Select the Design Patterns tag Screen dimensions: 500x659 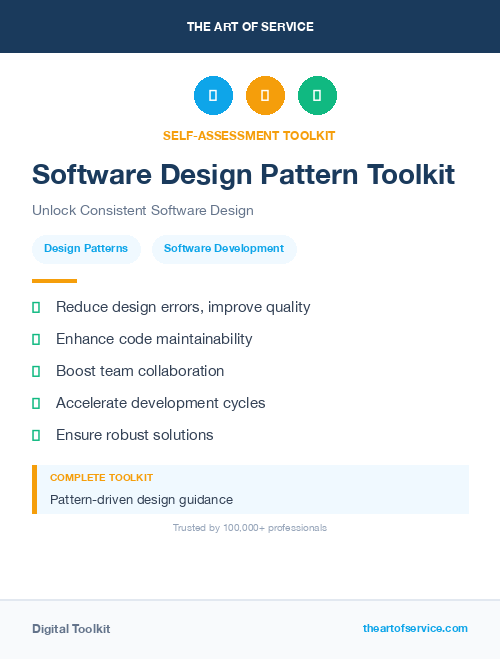86,249
